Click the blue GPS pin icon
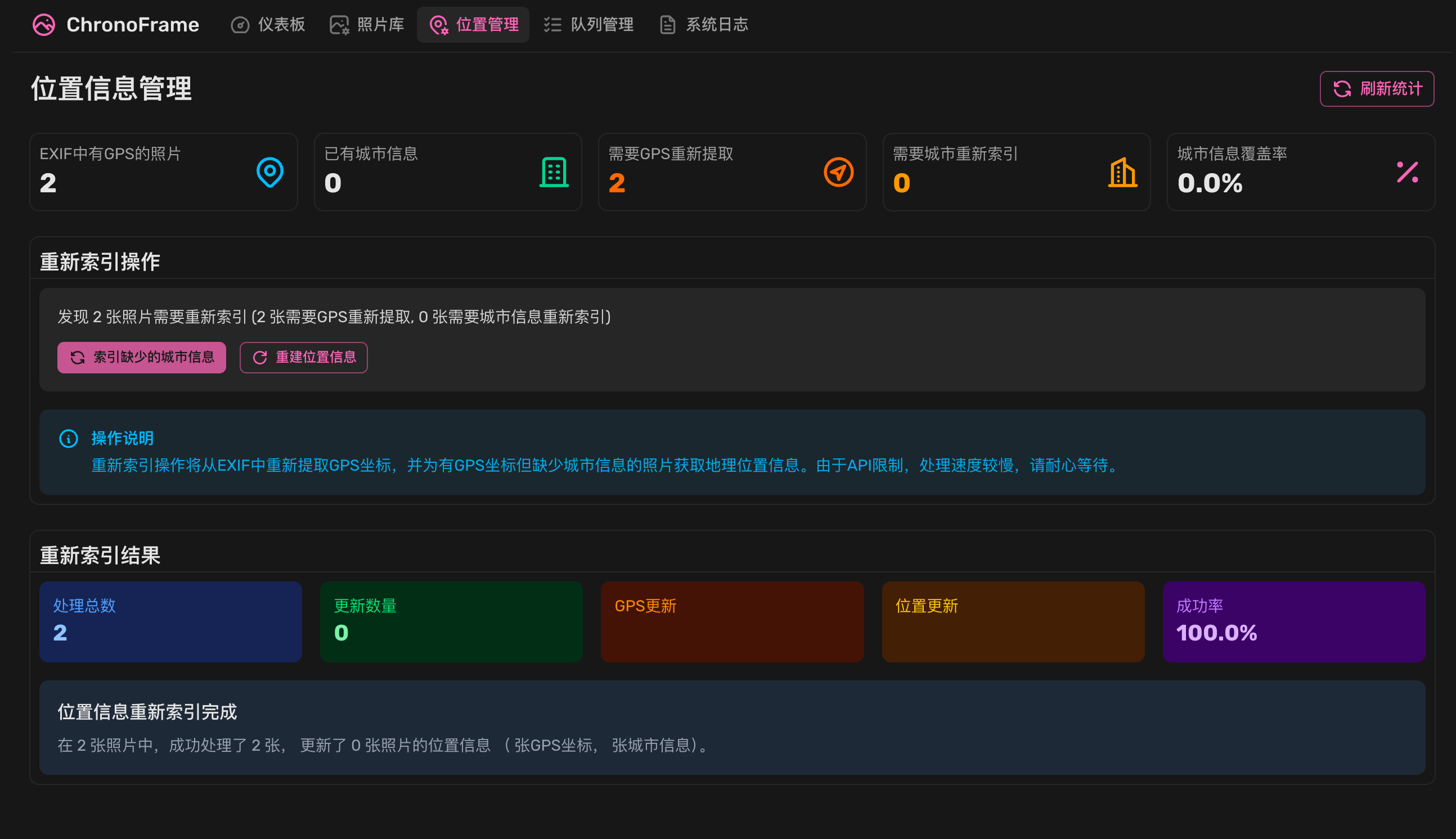This screenshot has height=839, width=1456. point(269,172)
